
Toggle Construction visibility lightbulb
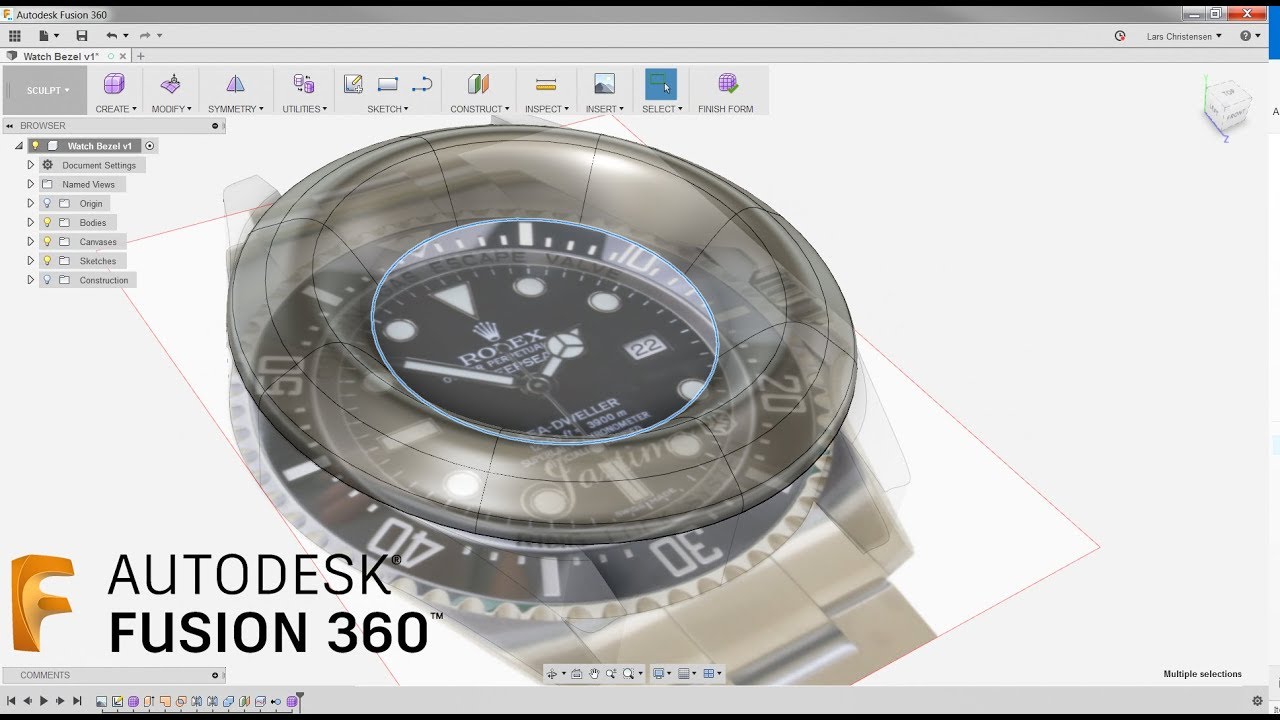click(47, 280)
